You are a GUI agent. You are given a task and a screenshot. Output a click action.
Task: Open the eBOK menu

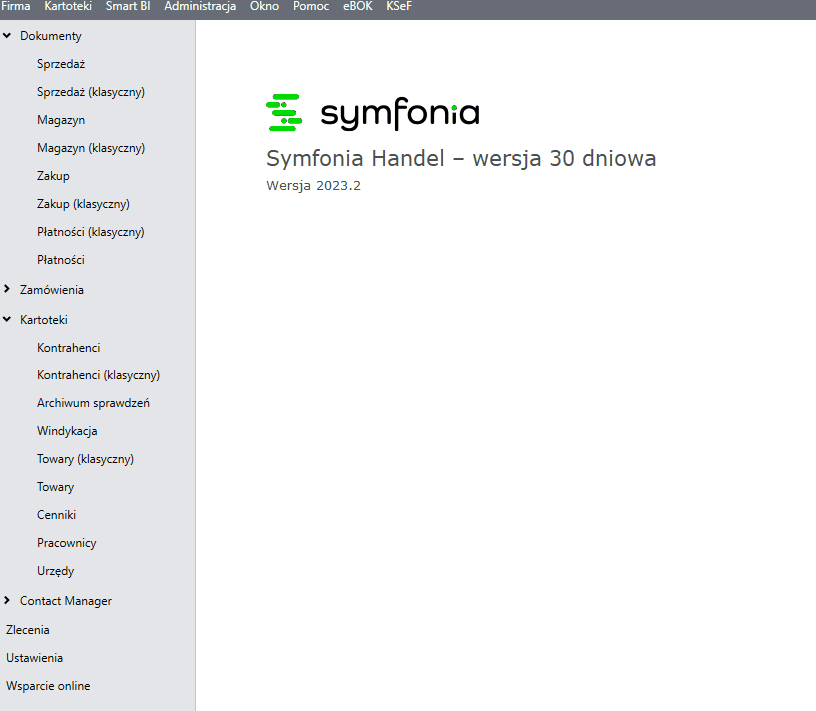pyautogui.click(x=357, y=7)
